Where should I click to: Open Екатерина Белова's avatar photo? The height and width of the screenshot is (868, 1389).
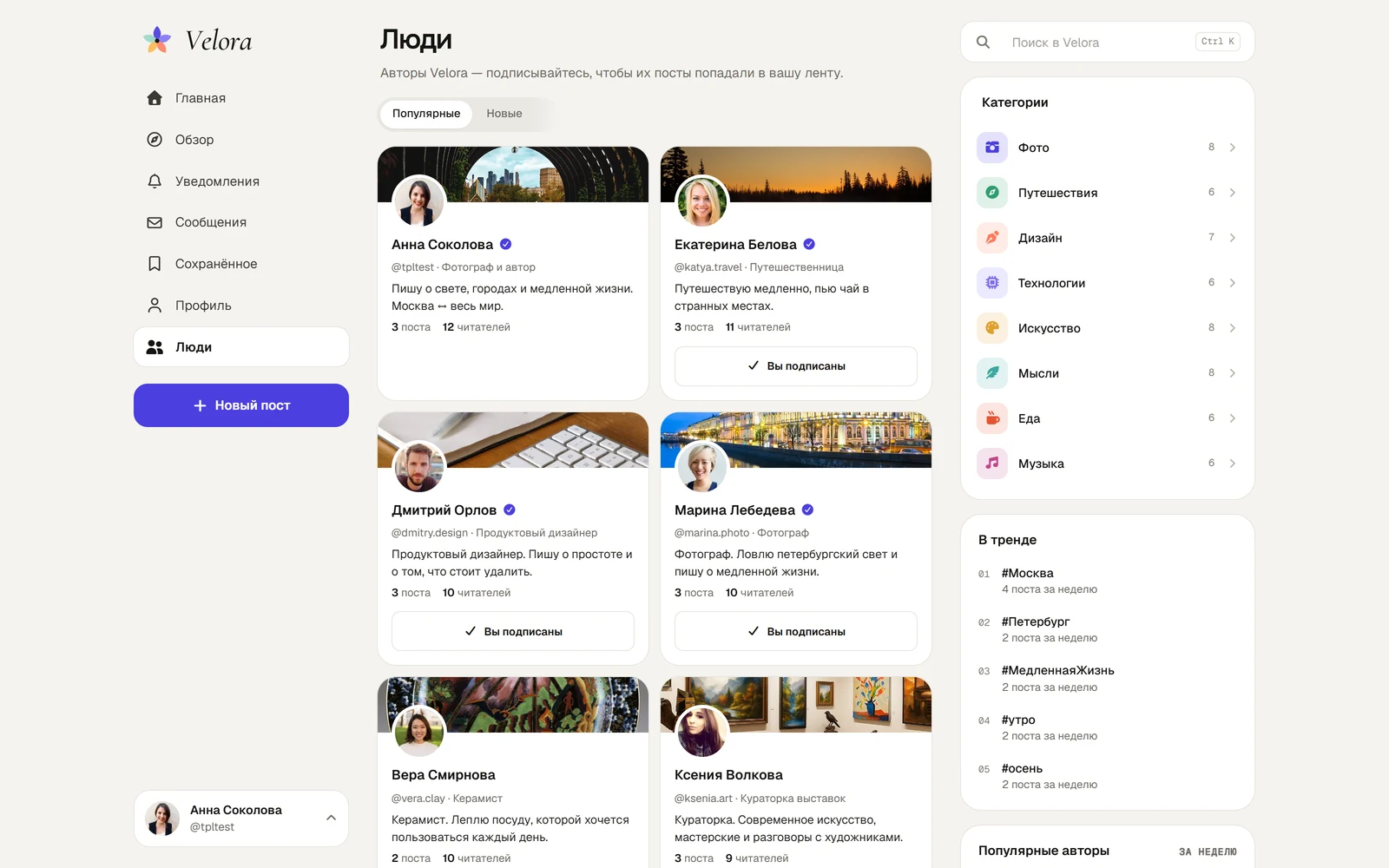pos(701,201)
